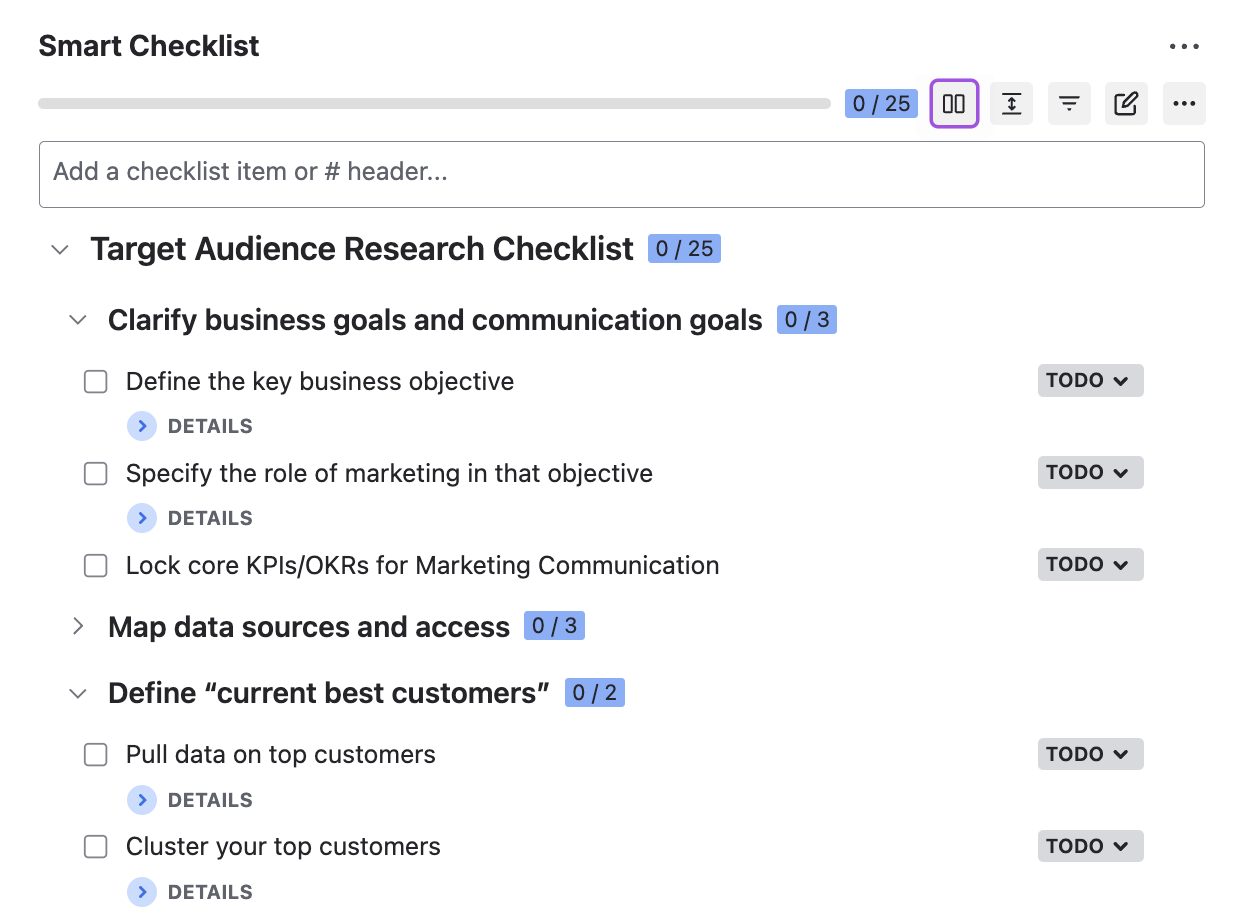Screen dimensions: 1242x918
Task: Tick the Pull data on top customers checkbox
Action: point(95,754)
